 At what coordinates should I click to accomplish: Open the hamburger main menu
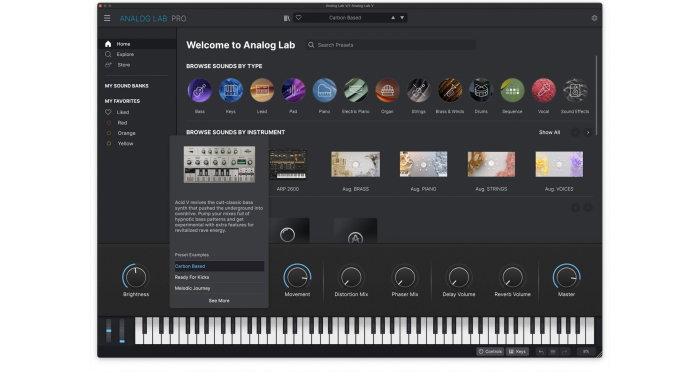coord(107,18)
